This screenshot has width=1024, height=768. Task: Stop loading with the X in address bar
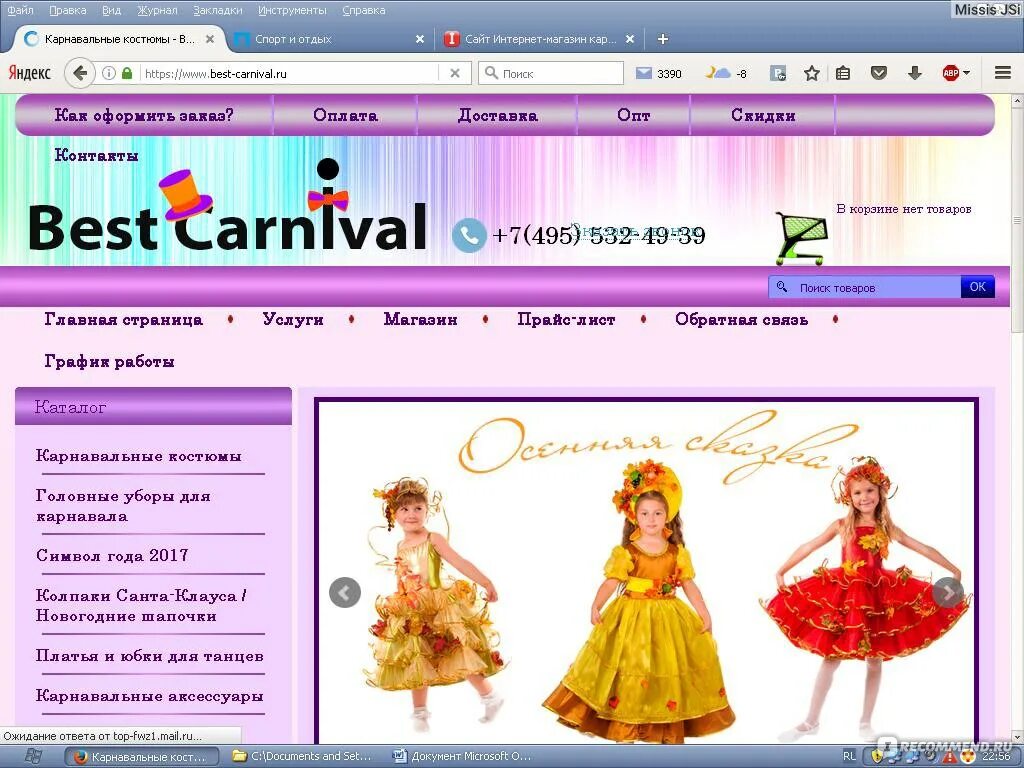(455, 74)
